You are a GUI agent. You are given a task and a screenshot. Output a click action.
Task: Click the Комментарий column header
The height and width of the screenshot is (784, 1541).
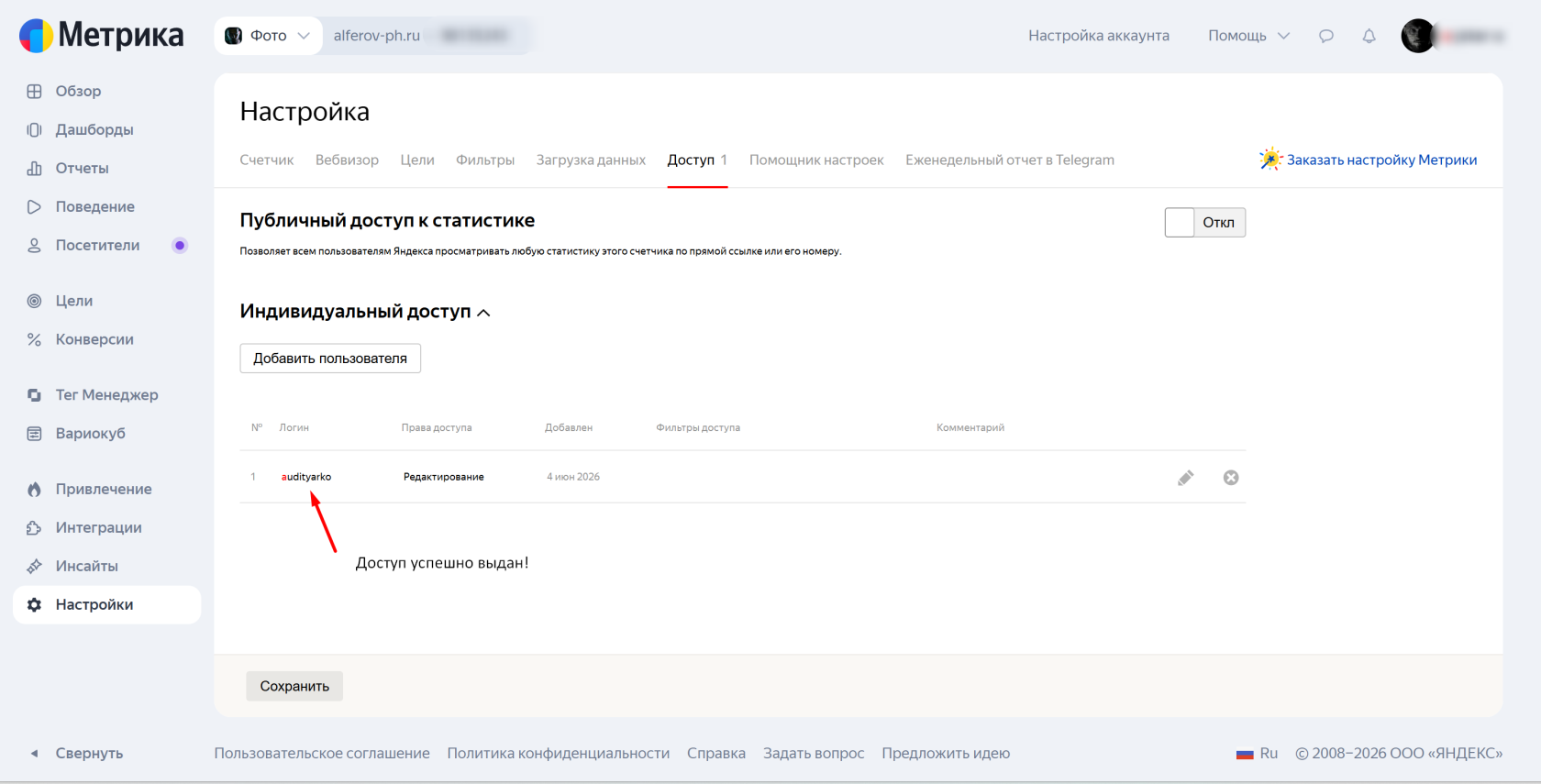(x=970, y=427)
